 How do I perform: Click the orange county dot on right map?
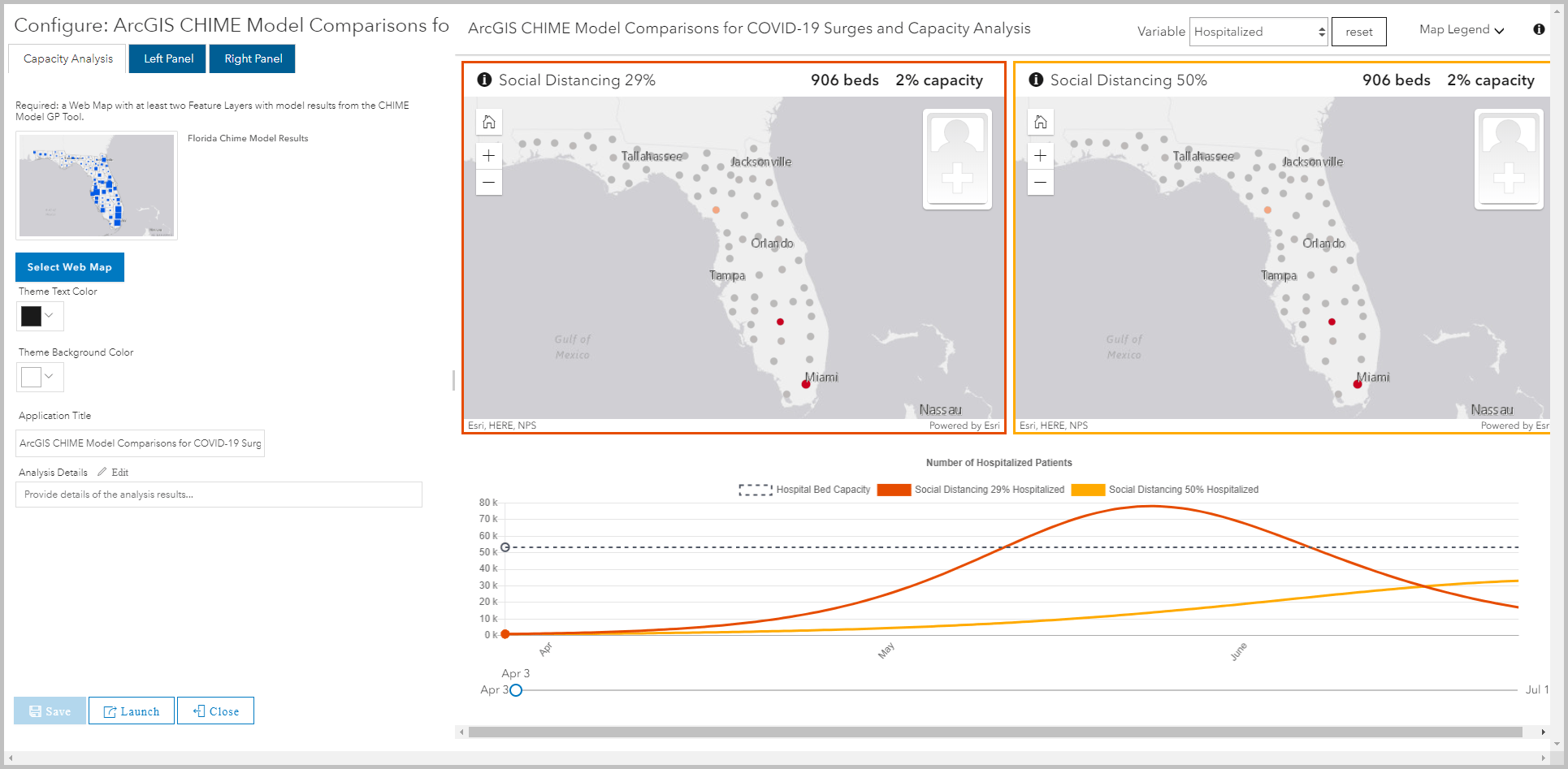(1267, 210)
